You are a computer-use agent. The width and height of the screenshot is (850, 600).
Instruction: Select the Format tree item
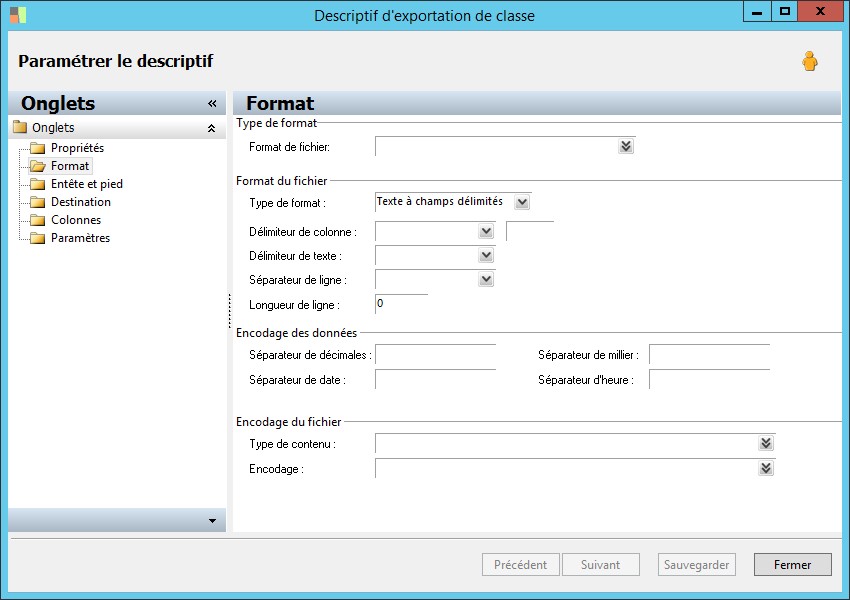(x=70, y=166)
